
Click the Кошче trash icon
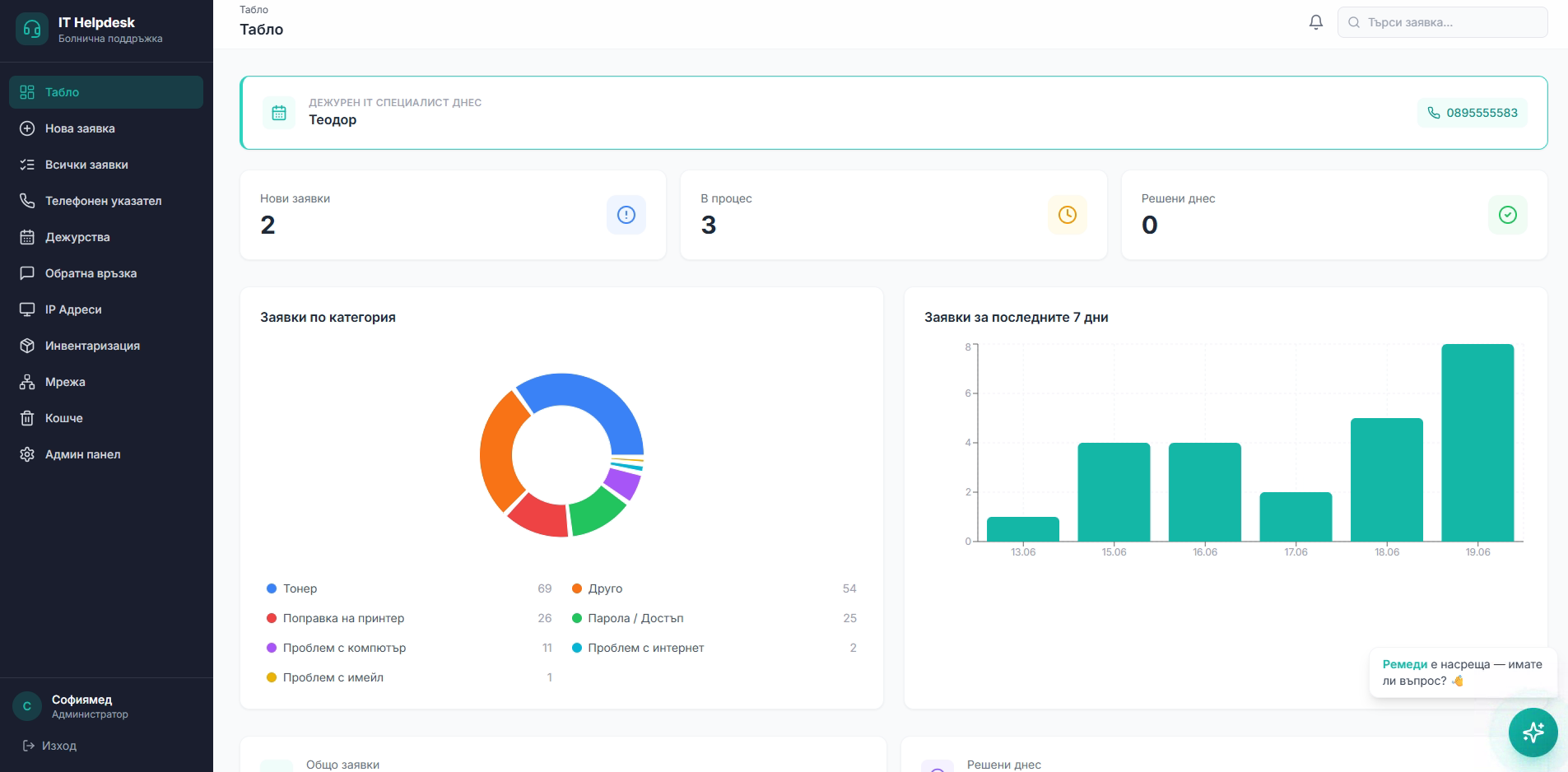[x=27, y=418]
